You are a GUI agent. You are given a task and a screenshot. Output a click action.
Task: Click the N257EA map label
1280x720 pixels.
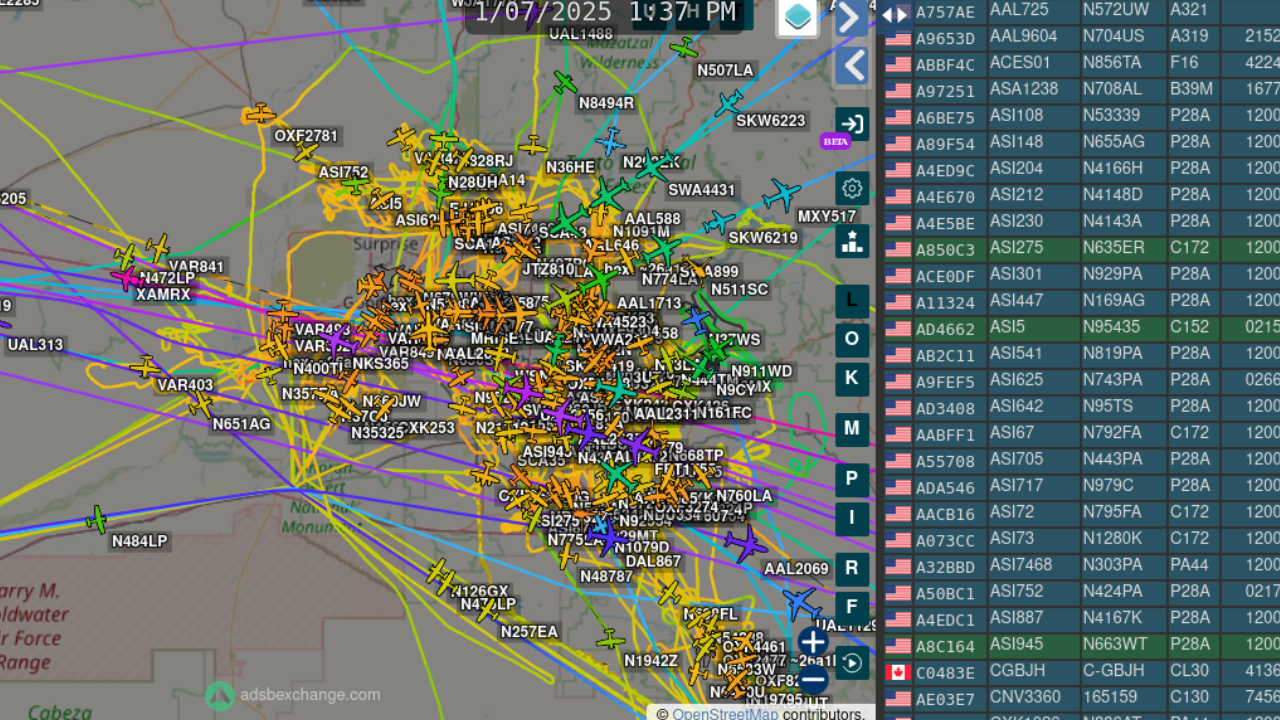point(529,631)
